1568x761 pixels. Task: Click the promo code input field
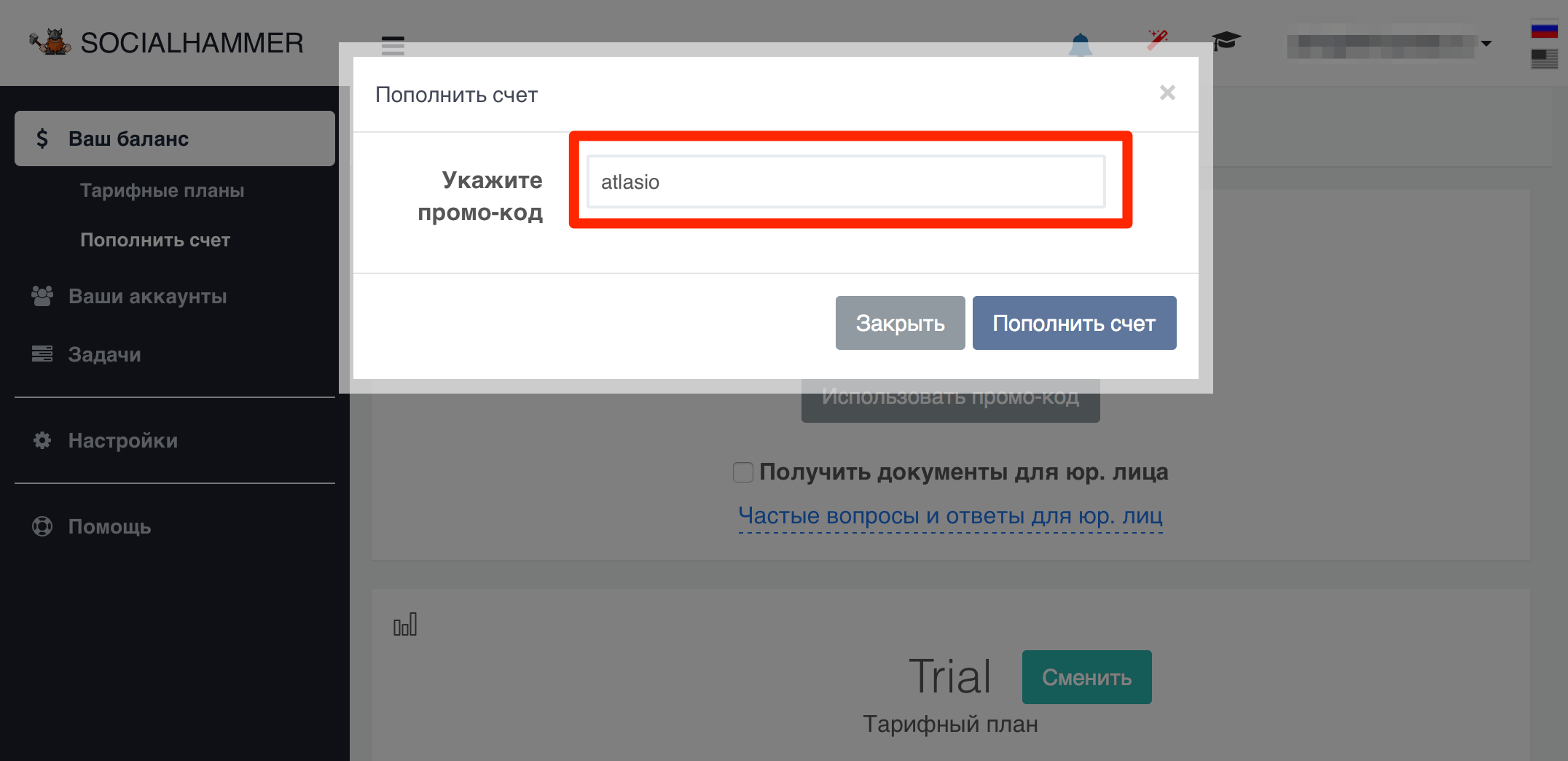tap(845, 182)
